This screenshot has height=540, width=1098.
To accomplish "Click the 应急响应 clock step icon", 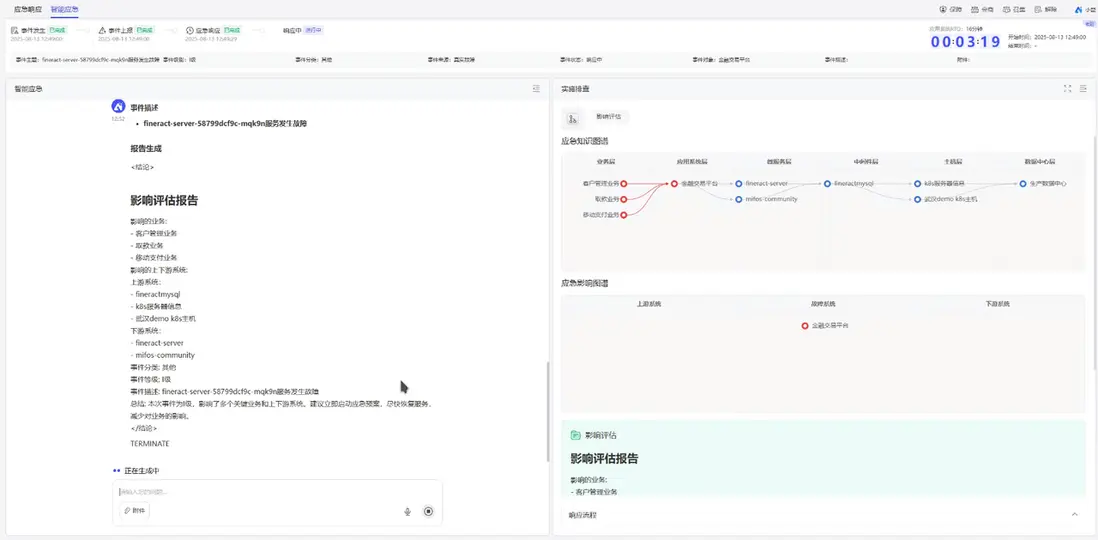I will coord(190,31).
